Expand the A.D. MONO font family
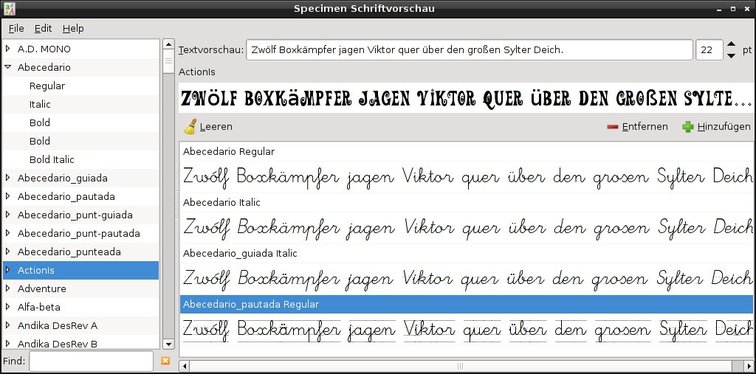Screen dimensions: 756x374 [x=8, y=49]
